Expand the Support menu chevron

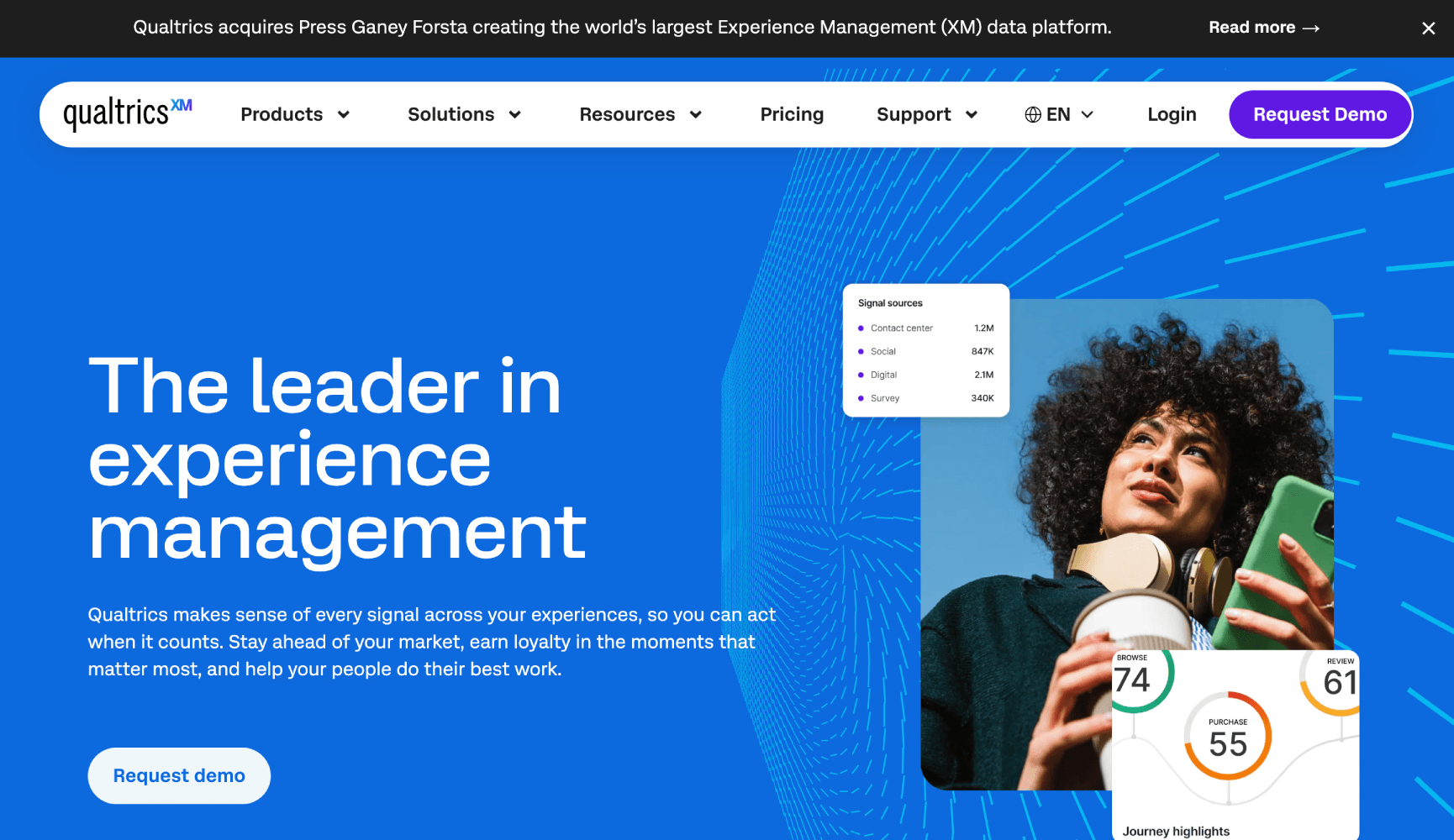972,115
